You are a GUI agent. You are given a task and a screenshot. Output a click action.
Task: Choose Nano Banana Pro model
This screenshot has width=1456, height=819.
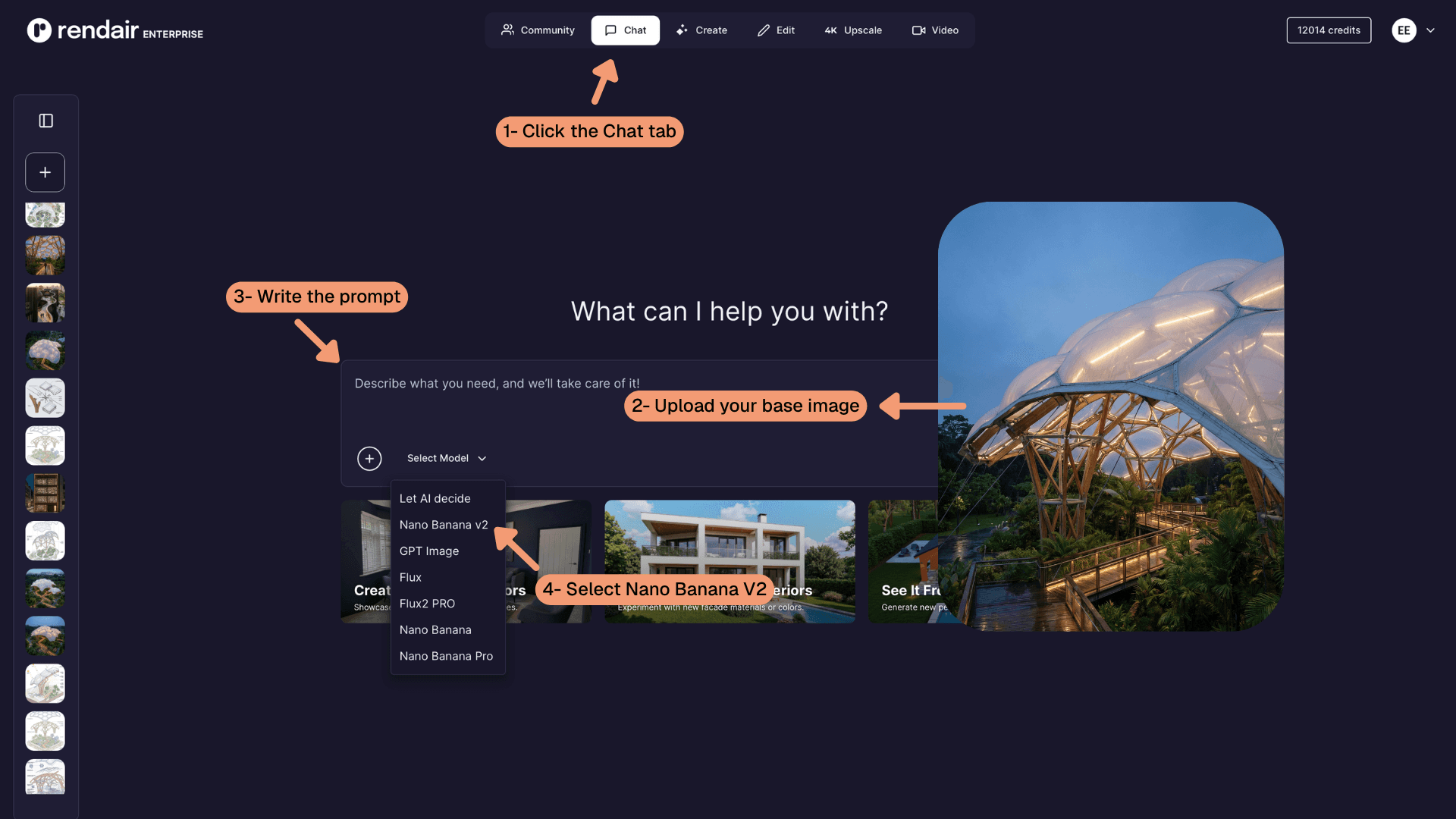(446, 656)
